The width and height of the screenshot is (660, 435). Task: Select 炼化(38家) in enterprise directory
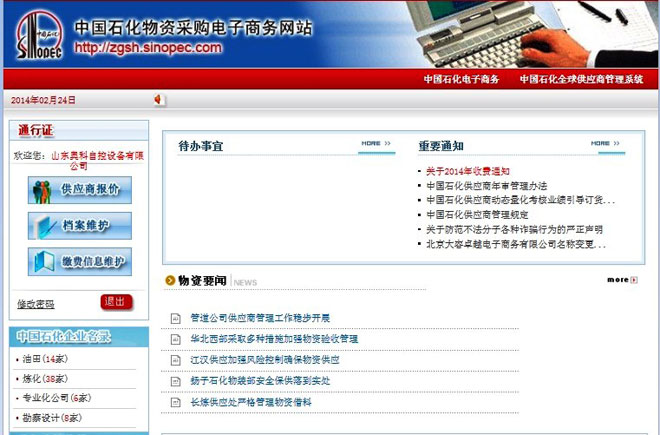(x=45, y=379)
